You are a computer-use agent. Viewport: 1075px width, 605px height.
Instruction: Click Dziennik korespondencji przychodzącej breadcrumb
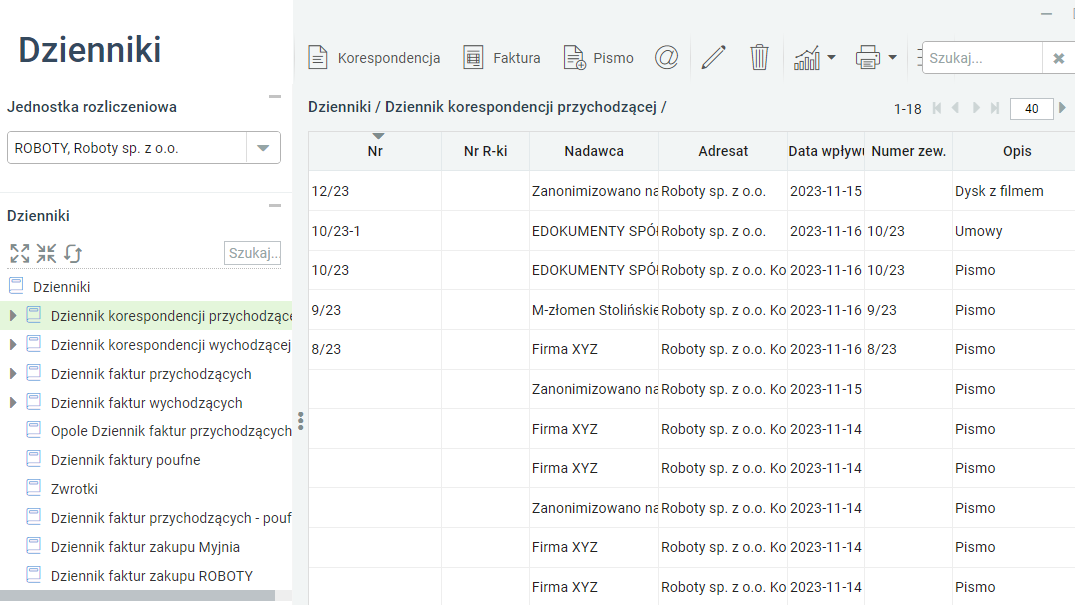tap(520, 107)
